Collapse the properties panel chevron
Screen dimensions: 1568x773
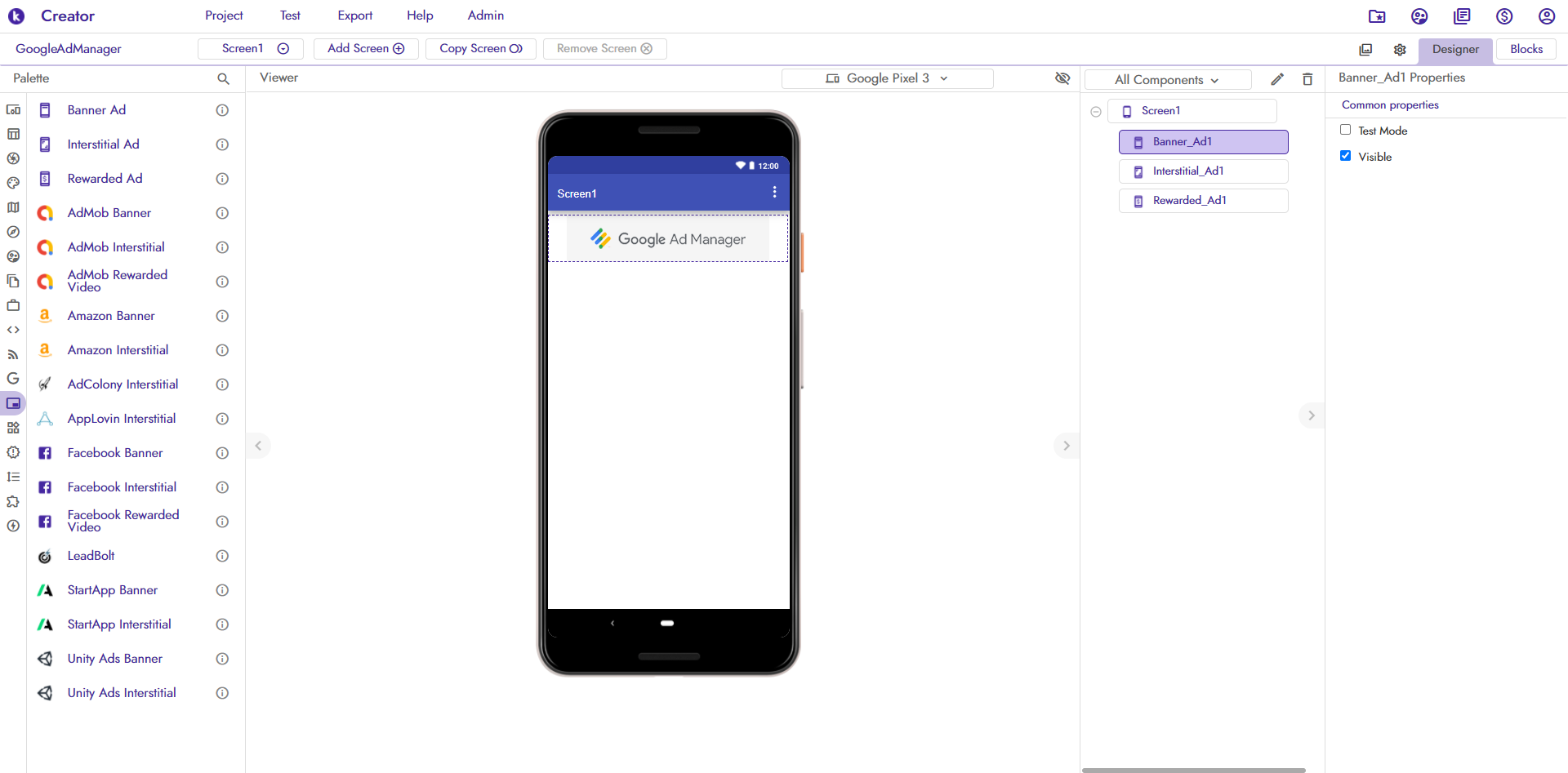coord(1312,415)
